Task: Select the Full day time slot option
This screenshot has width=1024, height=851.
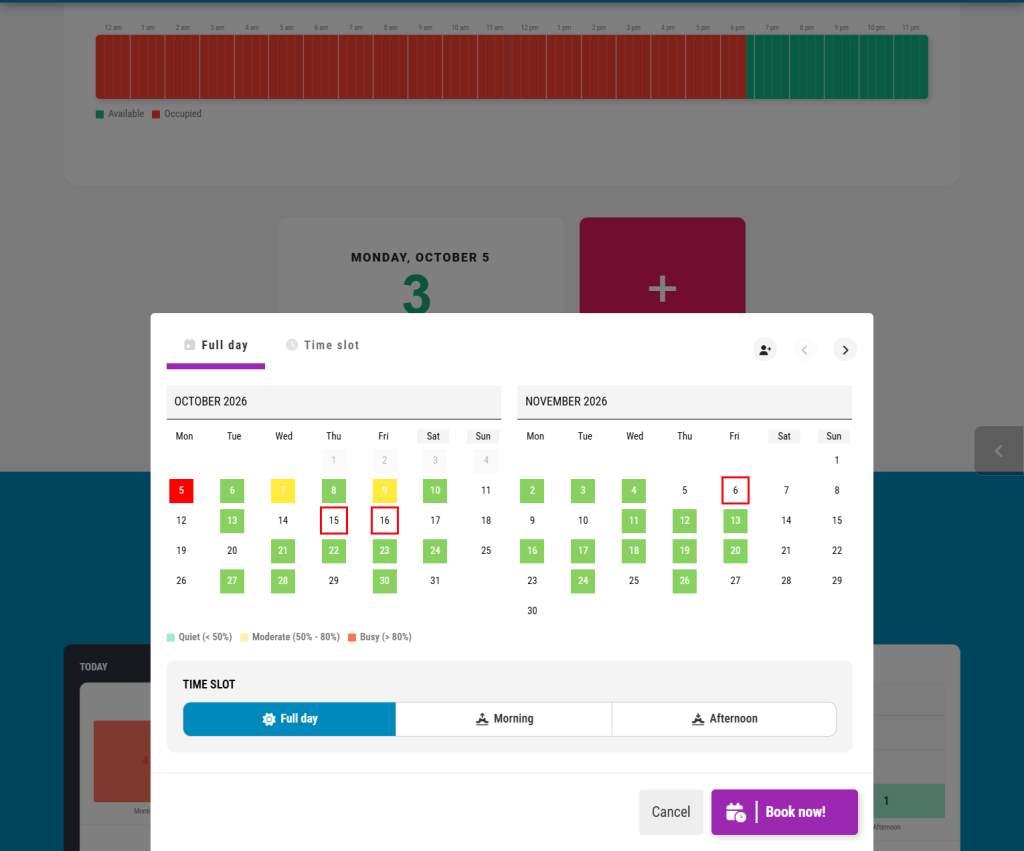Action: (289, 719)
